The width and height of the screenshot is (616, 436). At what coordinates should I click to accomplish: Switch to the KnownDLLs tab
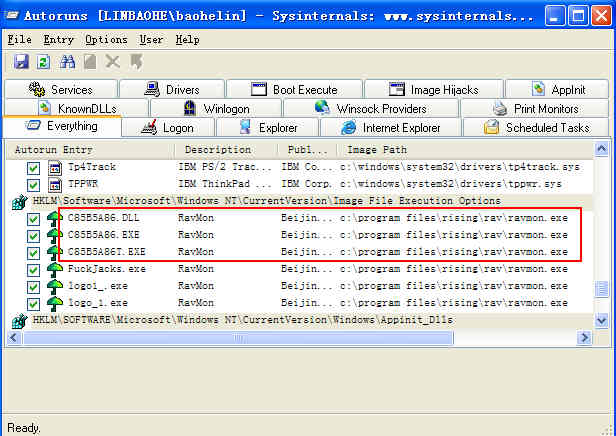[x=77, y=108]
